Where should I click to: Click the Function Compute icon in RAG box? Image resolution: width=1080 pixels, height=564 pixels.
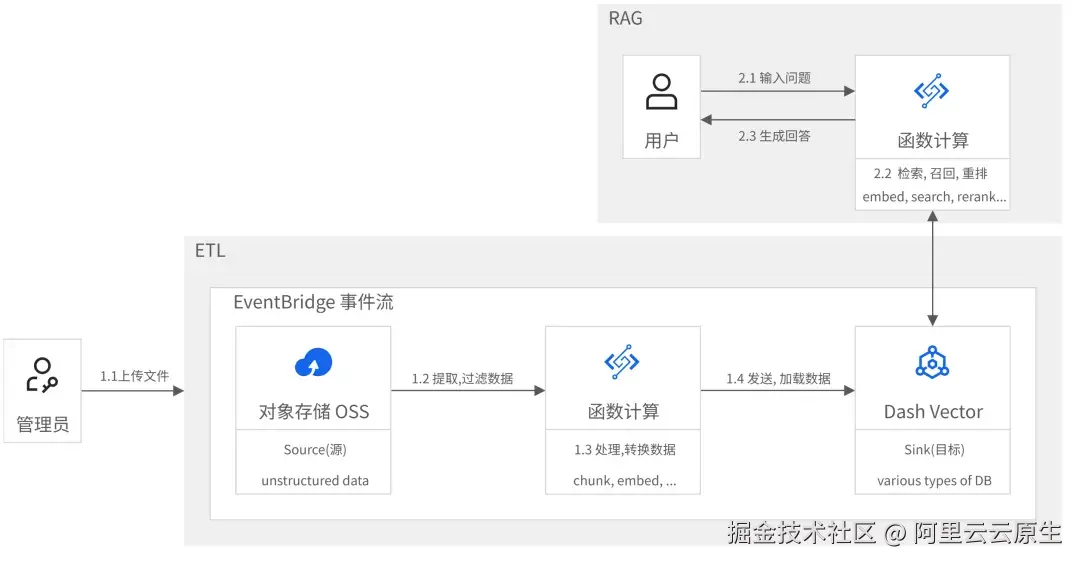pos(931,91)
